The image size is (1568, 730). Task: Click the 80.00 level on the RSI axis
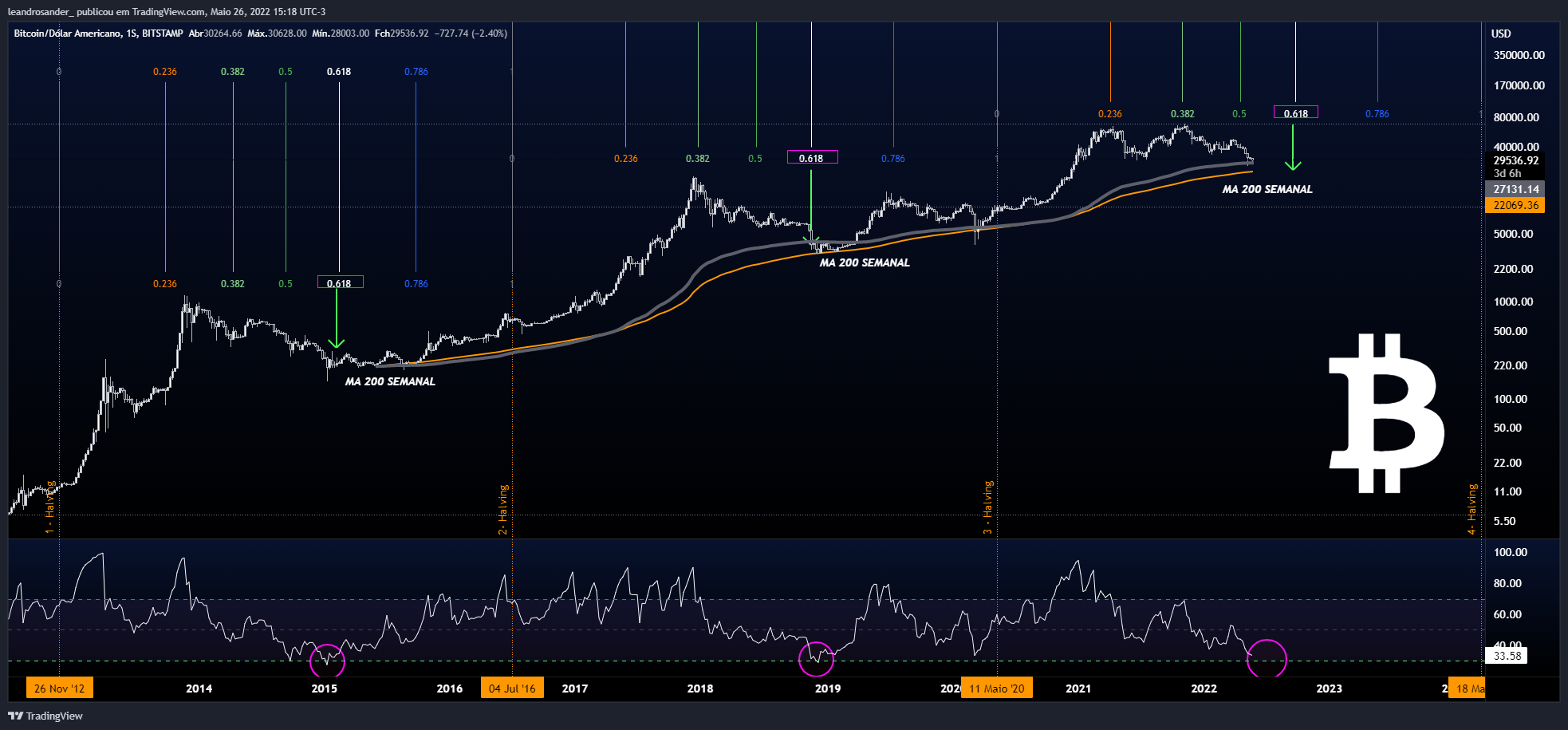(1507, 583)
